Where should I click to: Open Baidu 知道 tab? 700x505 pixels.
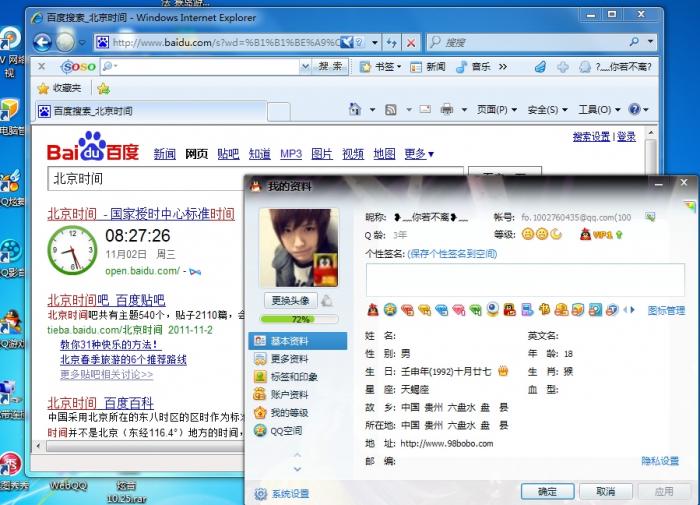pyautogui.click(x=259, y=154)
